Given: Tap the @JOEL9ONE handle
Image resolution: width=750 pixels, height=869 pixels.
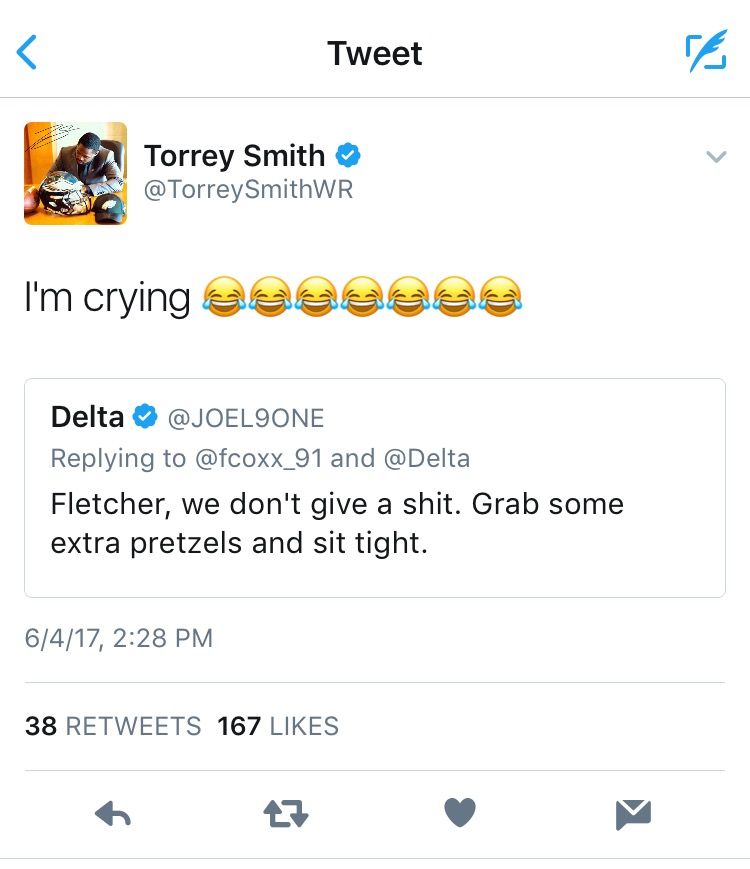Looking at the screenshot, I should [246, 418].
